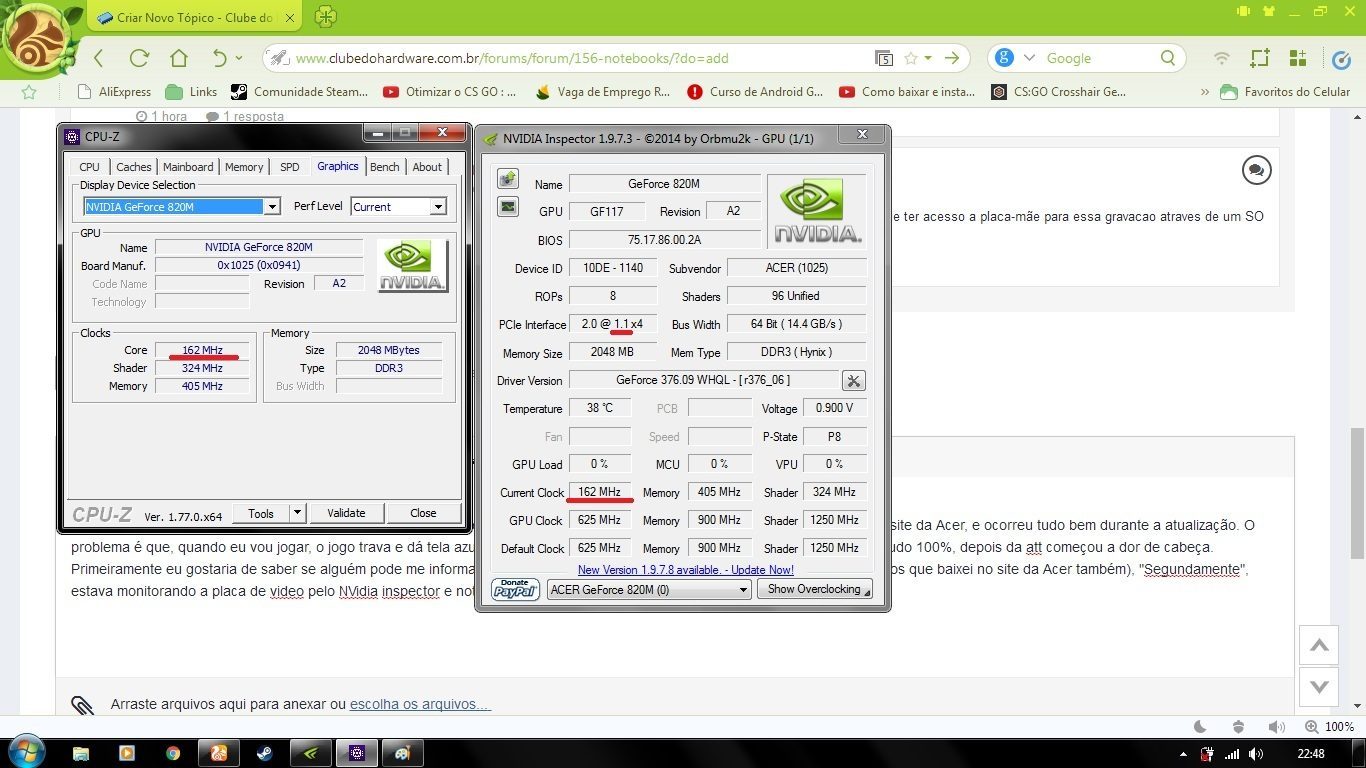Screen dimensions: 1366x768
Task: Open the Wi-Fi sharing icon in toolbar
Action: tap(1221, 58)
